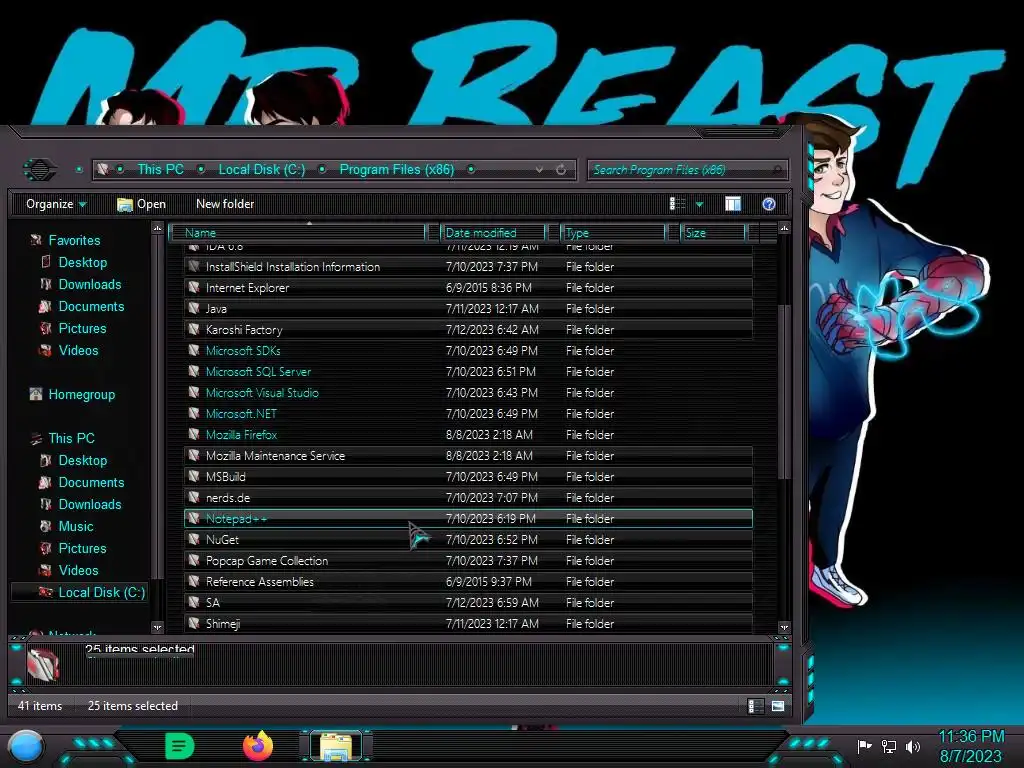This screenshot has width=1024, height=768.
Task: Select This PC in the address breadcrumb
Action: click(x=160, y=169)
